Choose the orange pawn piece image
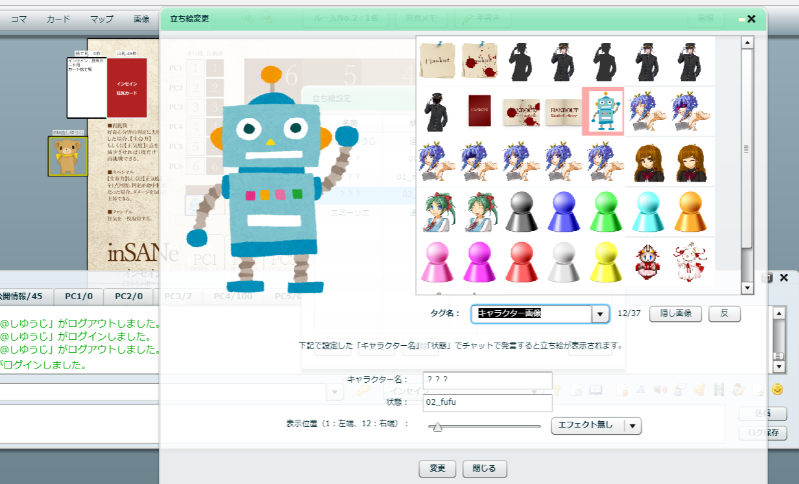The height and width of the screenshot is (484, 799). tap(690, 212)
